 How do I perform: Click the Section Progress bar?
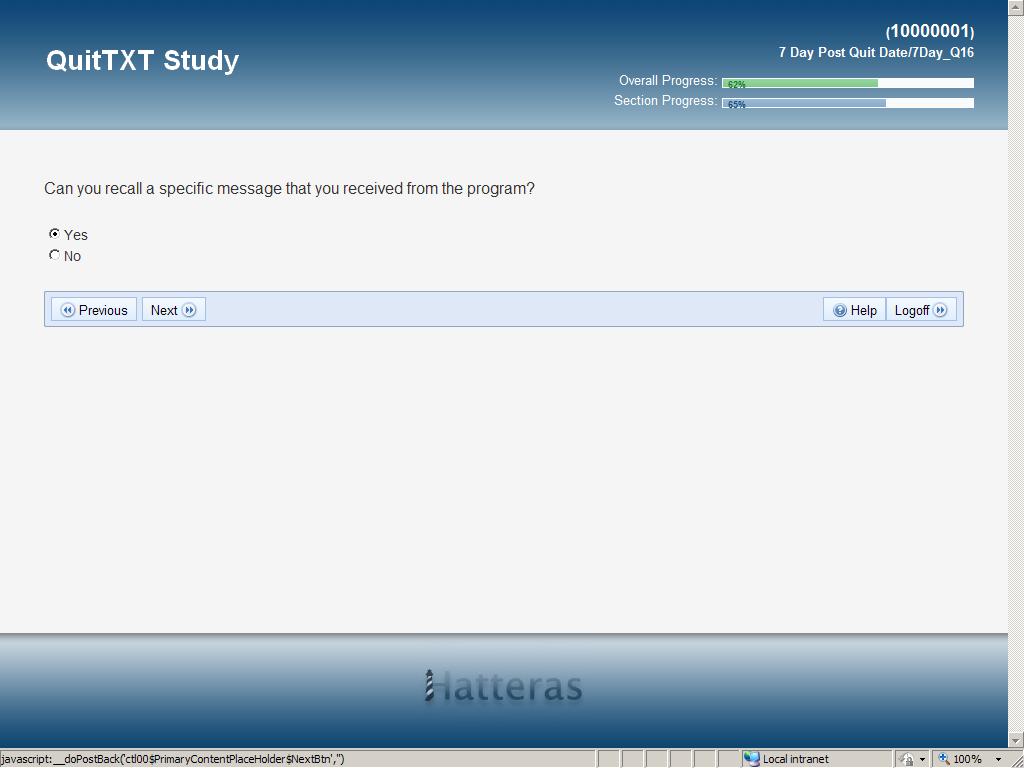click(848, 103)
